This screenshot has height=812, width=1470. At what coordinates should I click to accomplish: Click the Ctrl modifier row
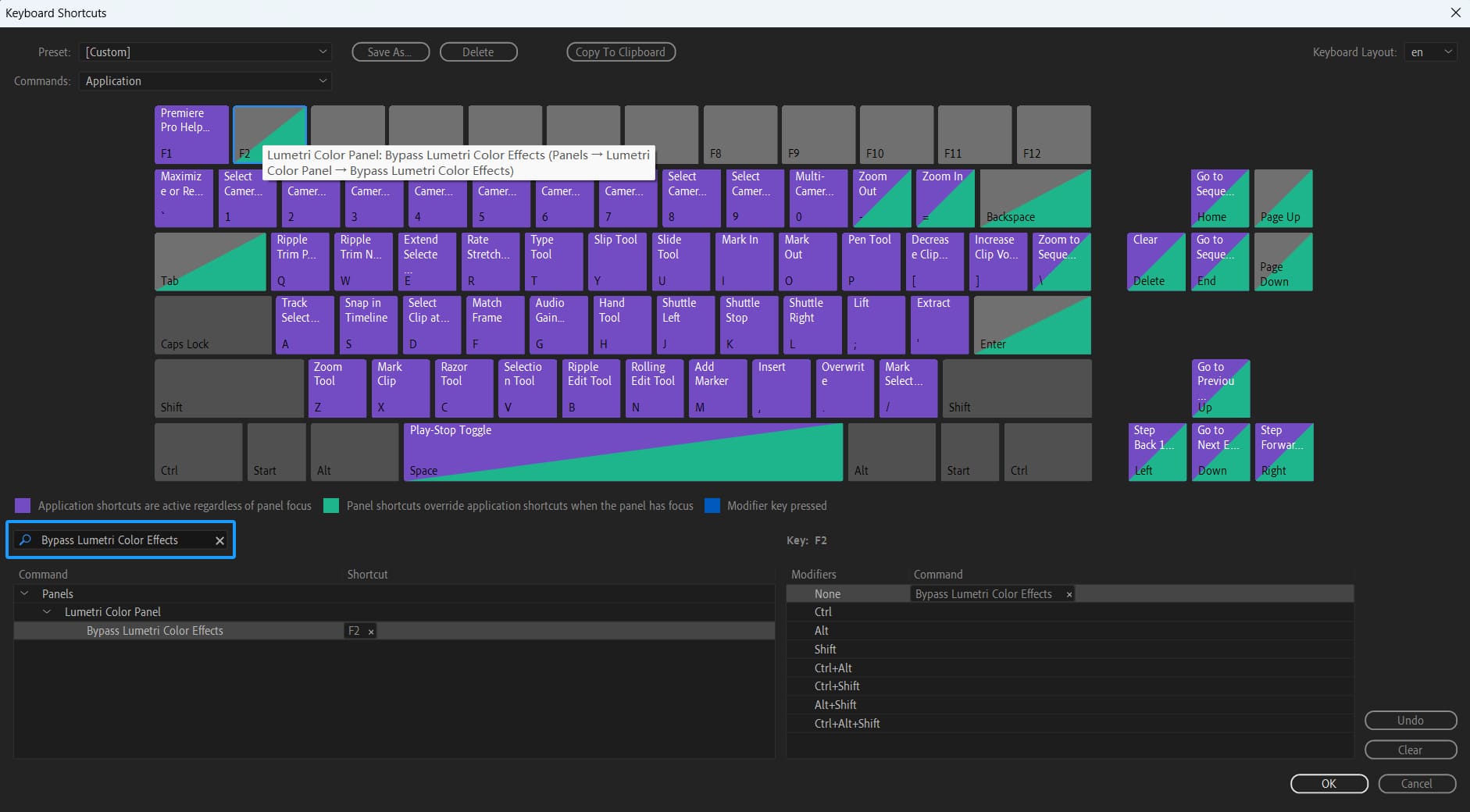click(x=1070, y=612)
